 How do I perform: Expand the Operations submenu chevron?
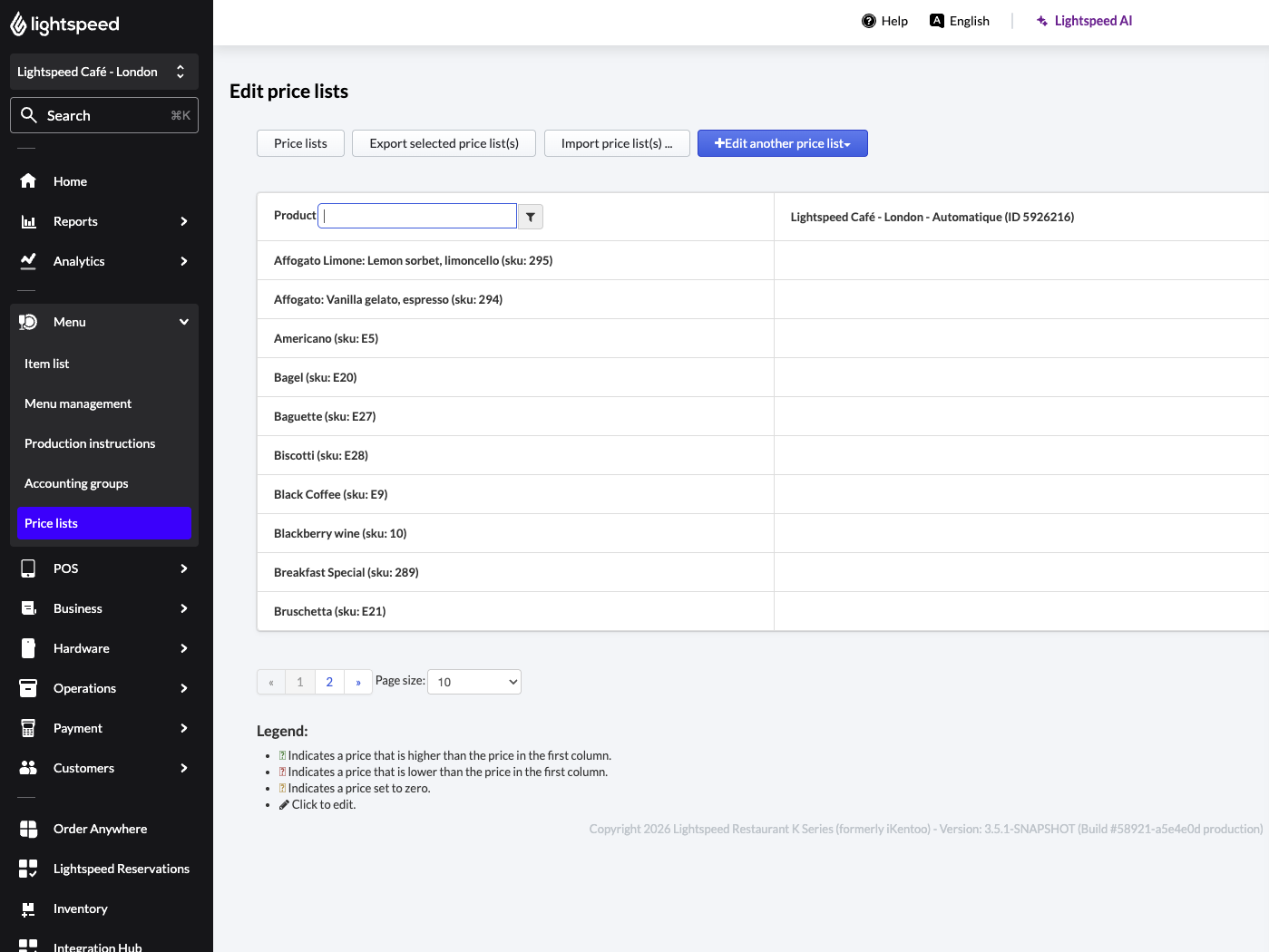click(x=184, y=688)
